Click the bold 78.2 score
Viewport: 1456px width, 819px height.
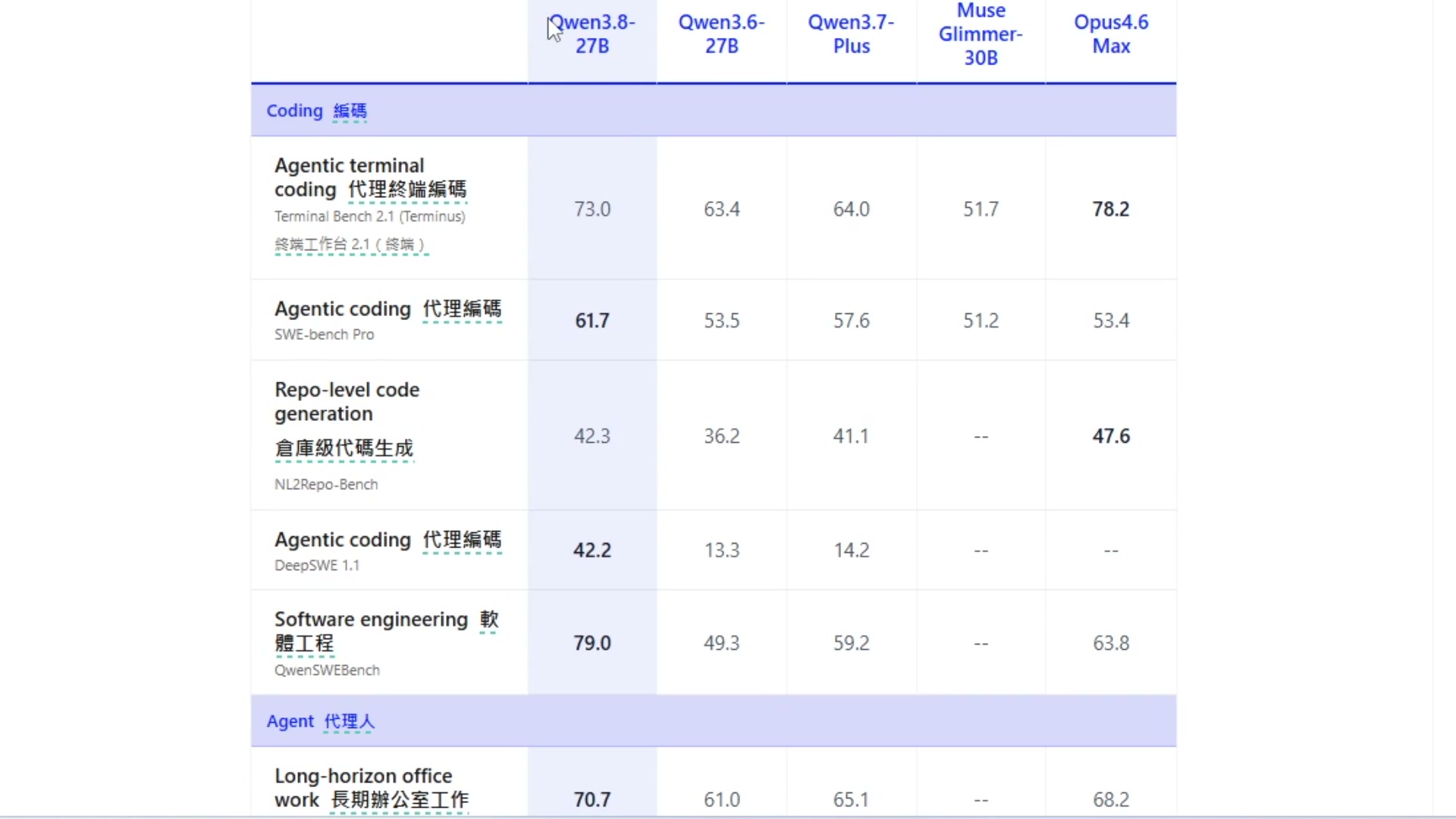[x=1111, y=209]
